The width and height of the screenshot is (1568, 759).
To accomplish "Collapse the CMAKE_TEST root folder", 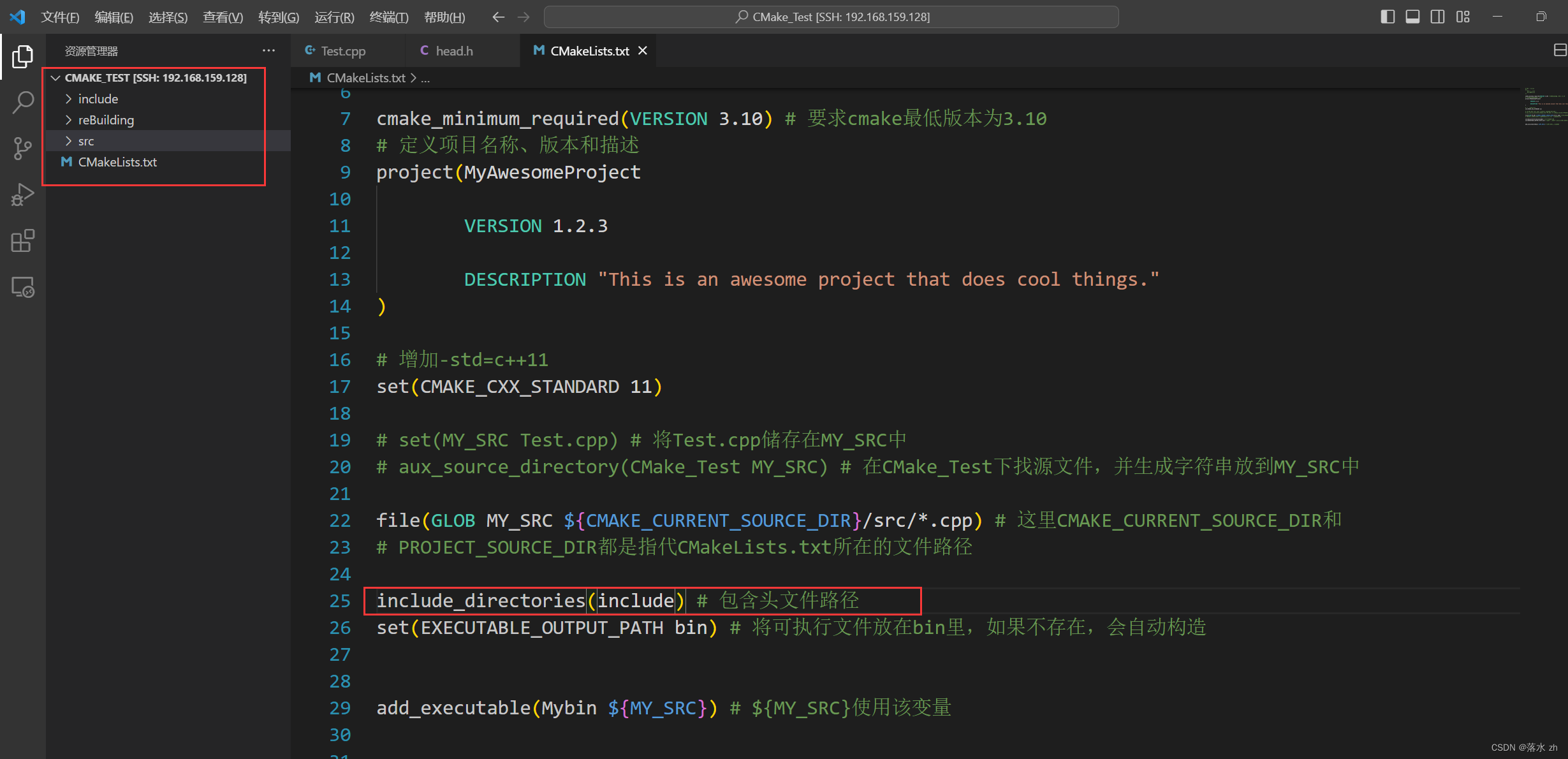I will pos(168,78).
